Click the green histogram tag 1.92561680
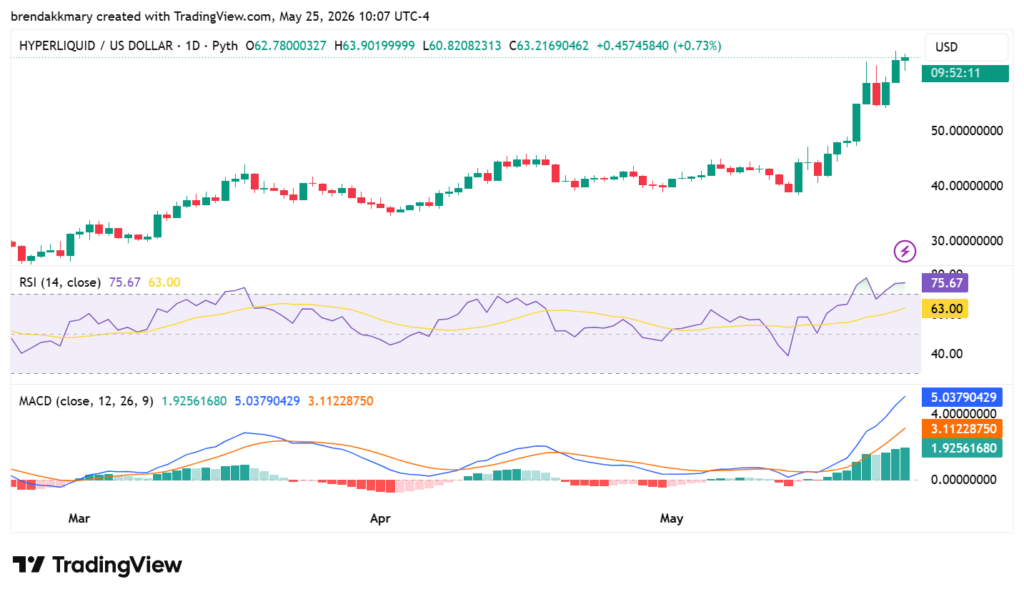Viewport: 1024px width, 597px height. [962, 448]
